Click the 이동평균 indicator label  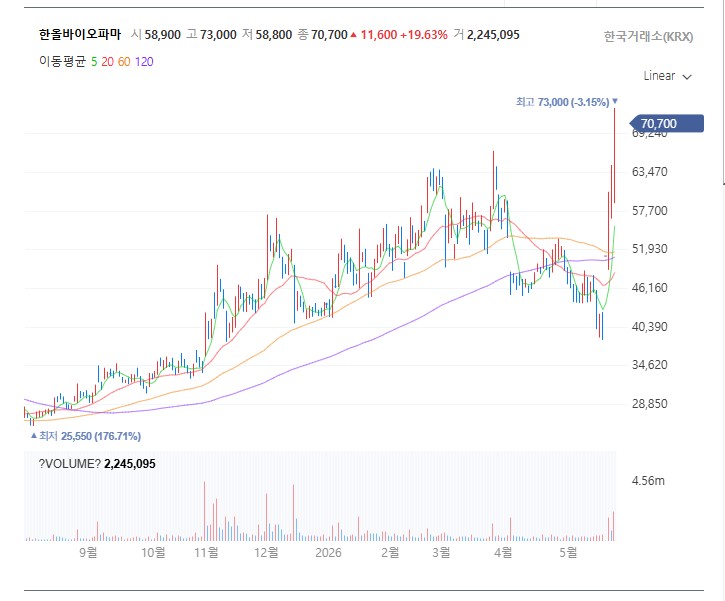point(62,61)
